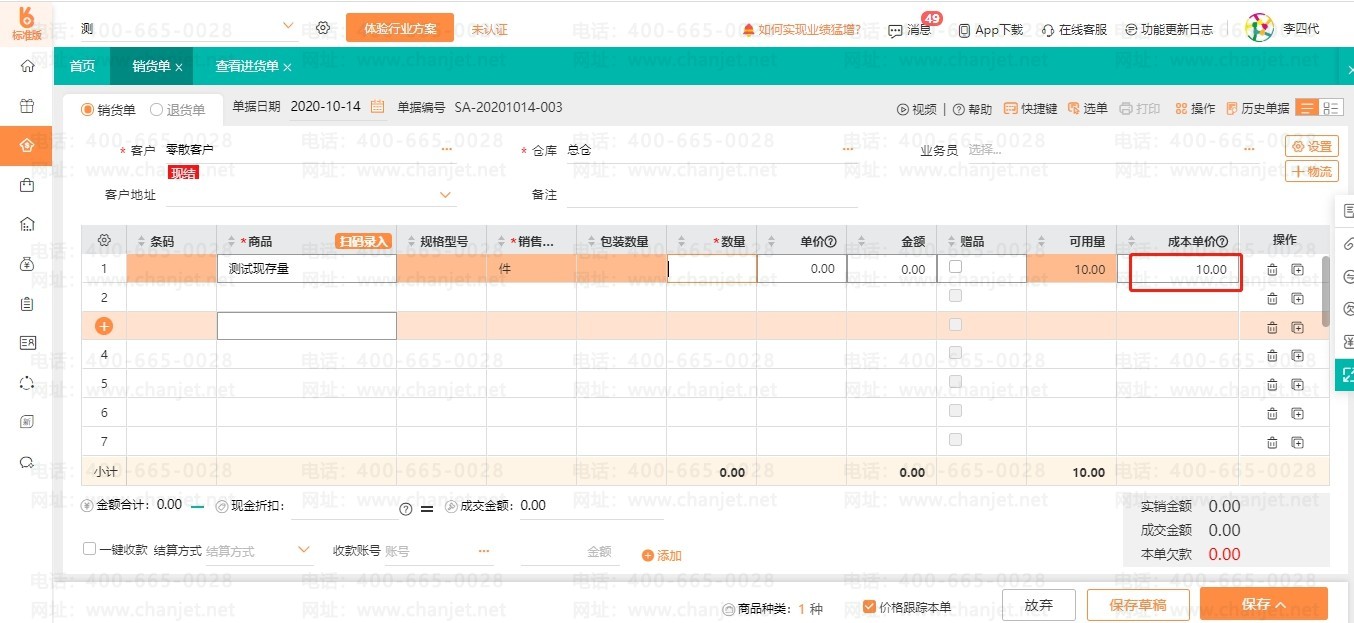Click the settings gear beside account name
Viewport: 1354px width, 623px height.
tap(323, 28)
